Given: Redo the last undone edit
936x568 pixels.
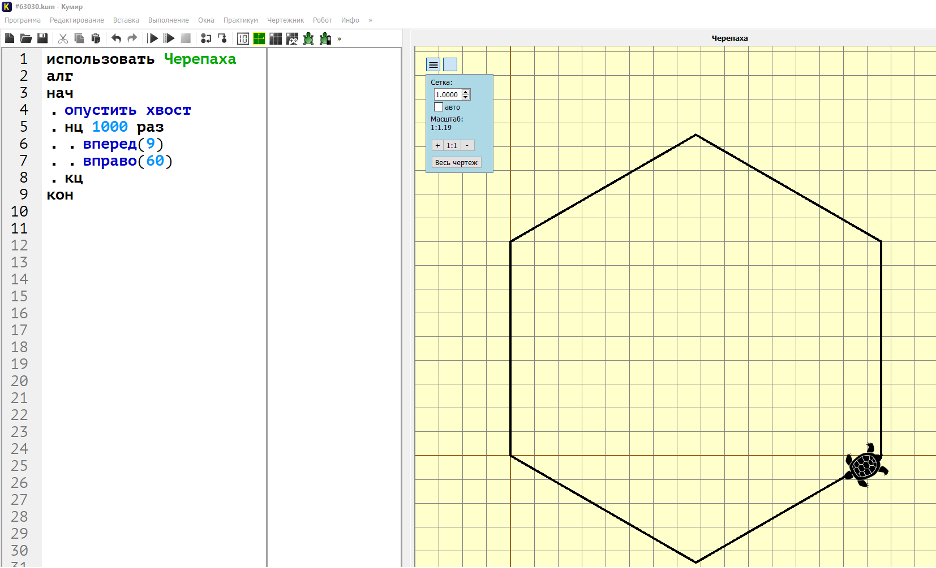Looking at the screenshot, I should [x=132, y=38].
